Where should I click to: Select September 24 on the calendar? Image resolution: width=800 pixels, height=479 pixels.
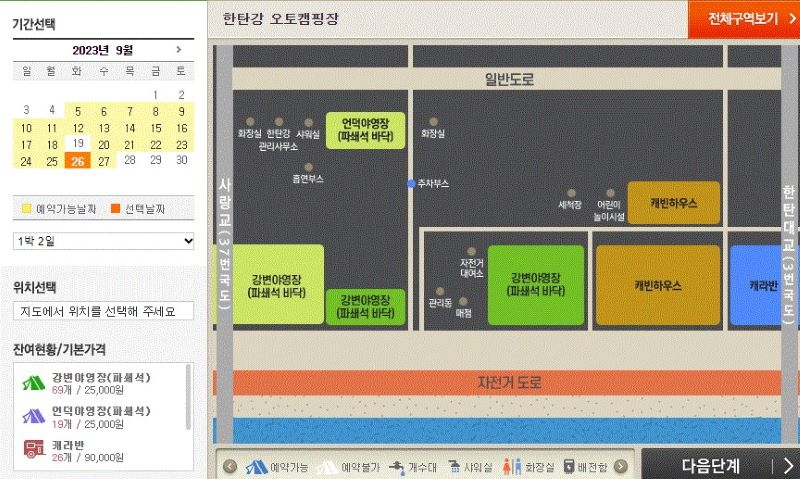coord(26,161)
